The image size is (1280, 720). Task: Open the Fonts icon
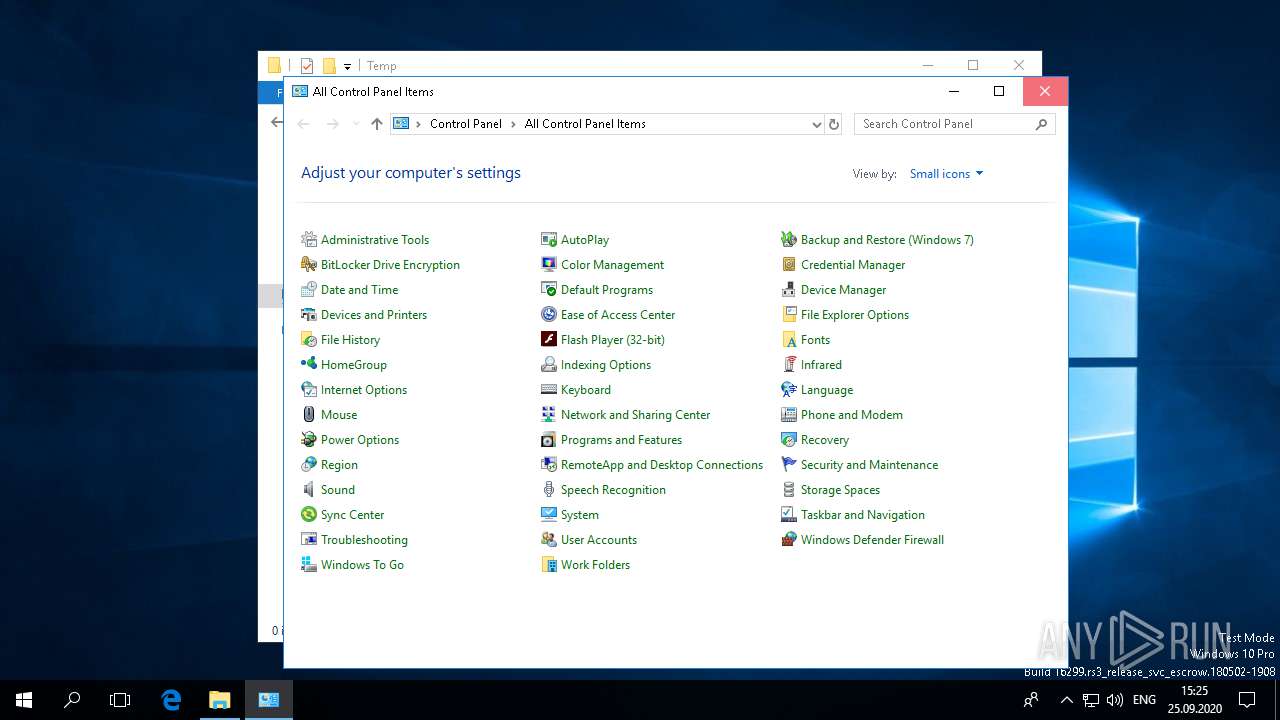789,340
